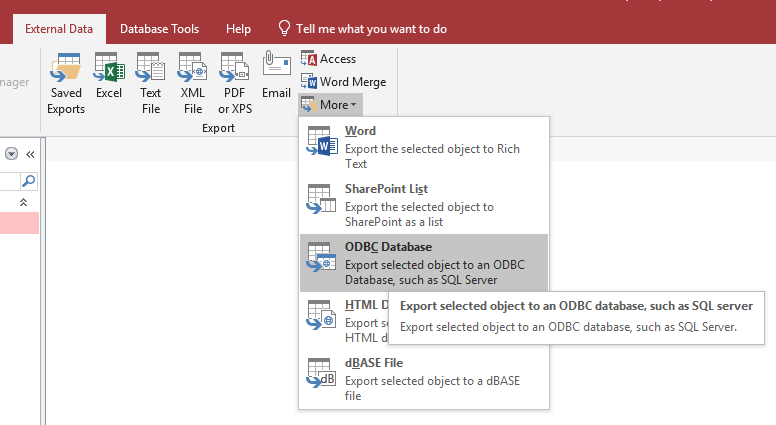Click the Word export icon in menu
This screenshot has height=425, width=776.
(321, 141)
